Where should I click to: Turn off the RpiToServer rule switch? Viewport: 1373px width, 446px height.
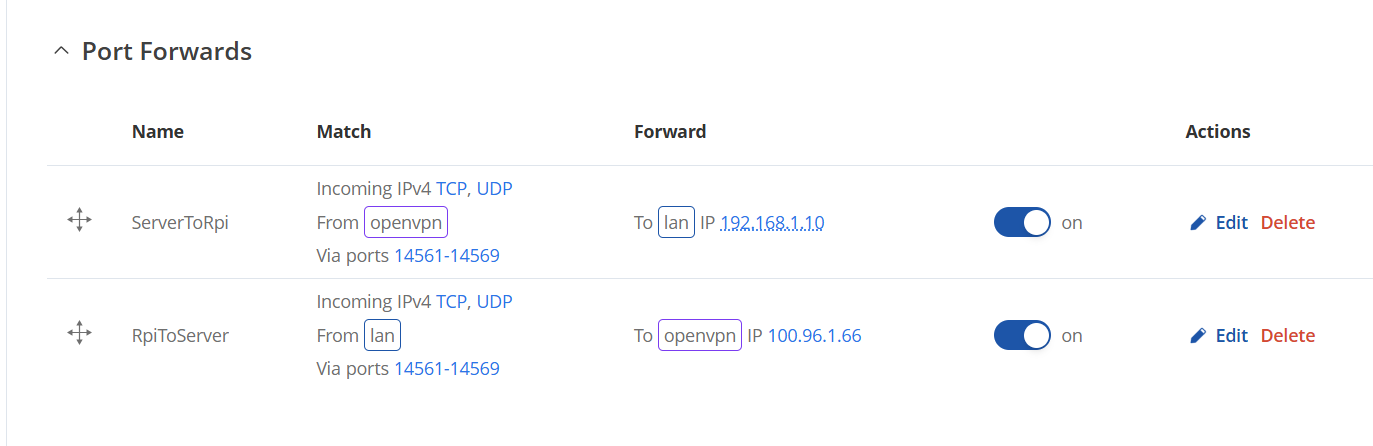[1021, 335]
